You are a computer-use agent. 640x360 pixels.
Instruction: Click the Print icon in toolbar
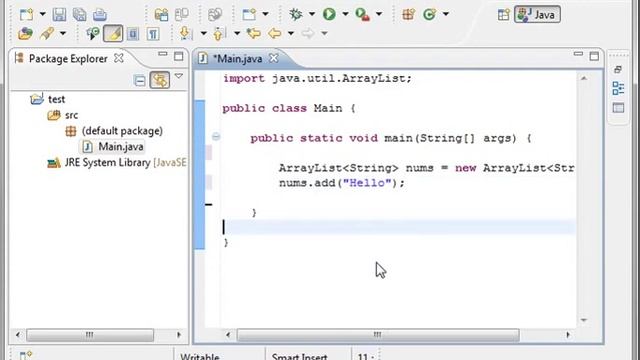[x=100, y=15]
